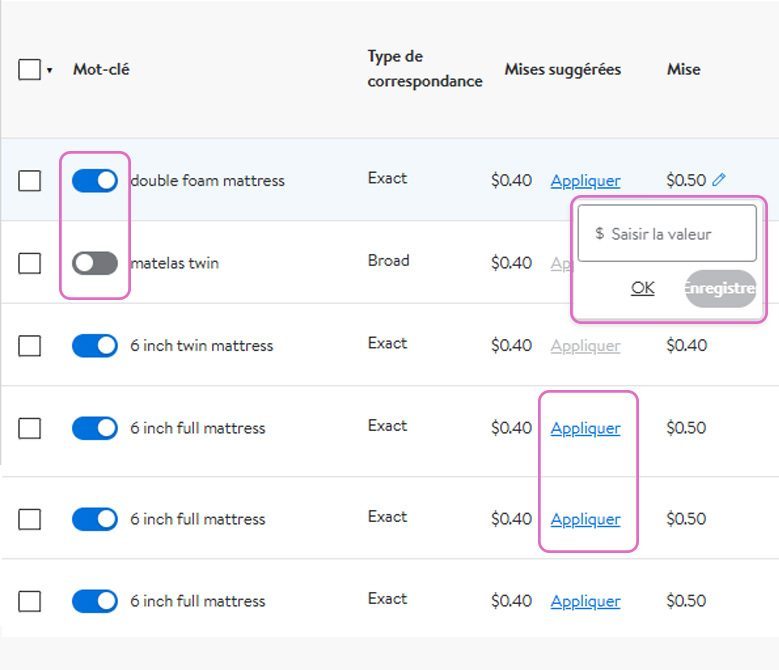This screenshot has width=779, height=670.
Task: Click the pencil edit icon beside $0.50 bid
Action: [x=719, y=180]
